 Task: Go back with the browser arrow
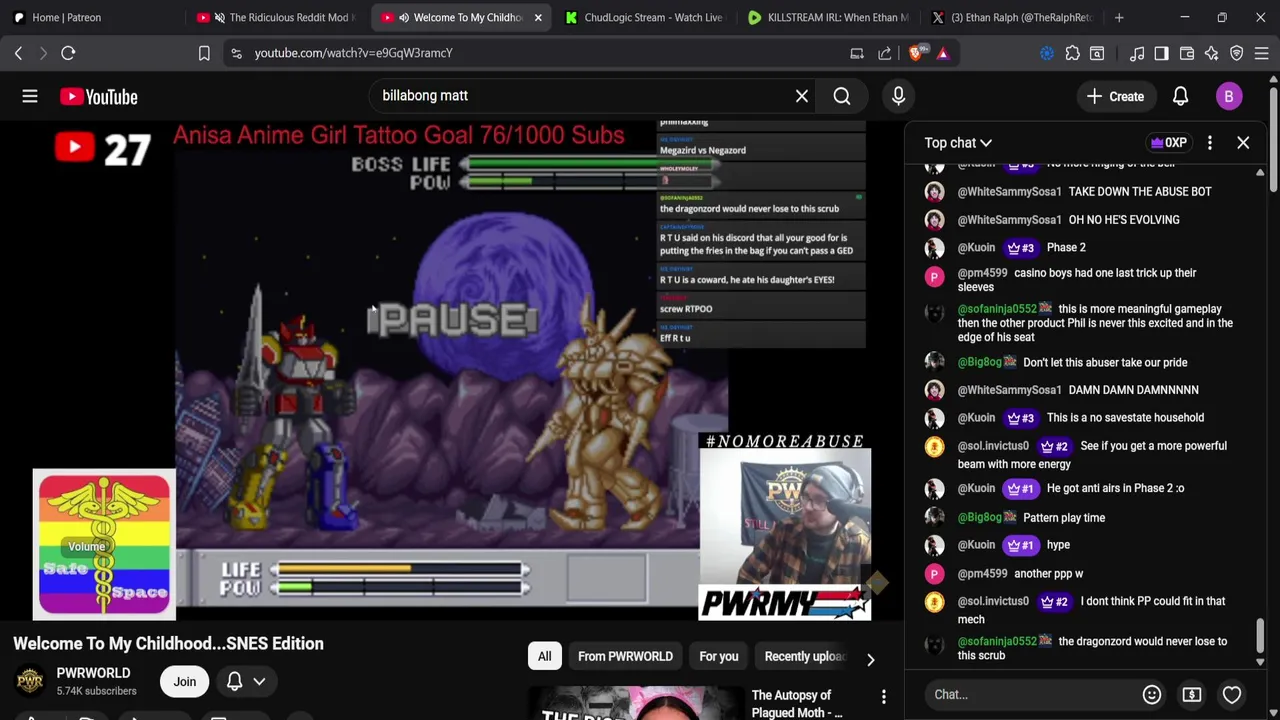[18, 53]
